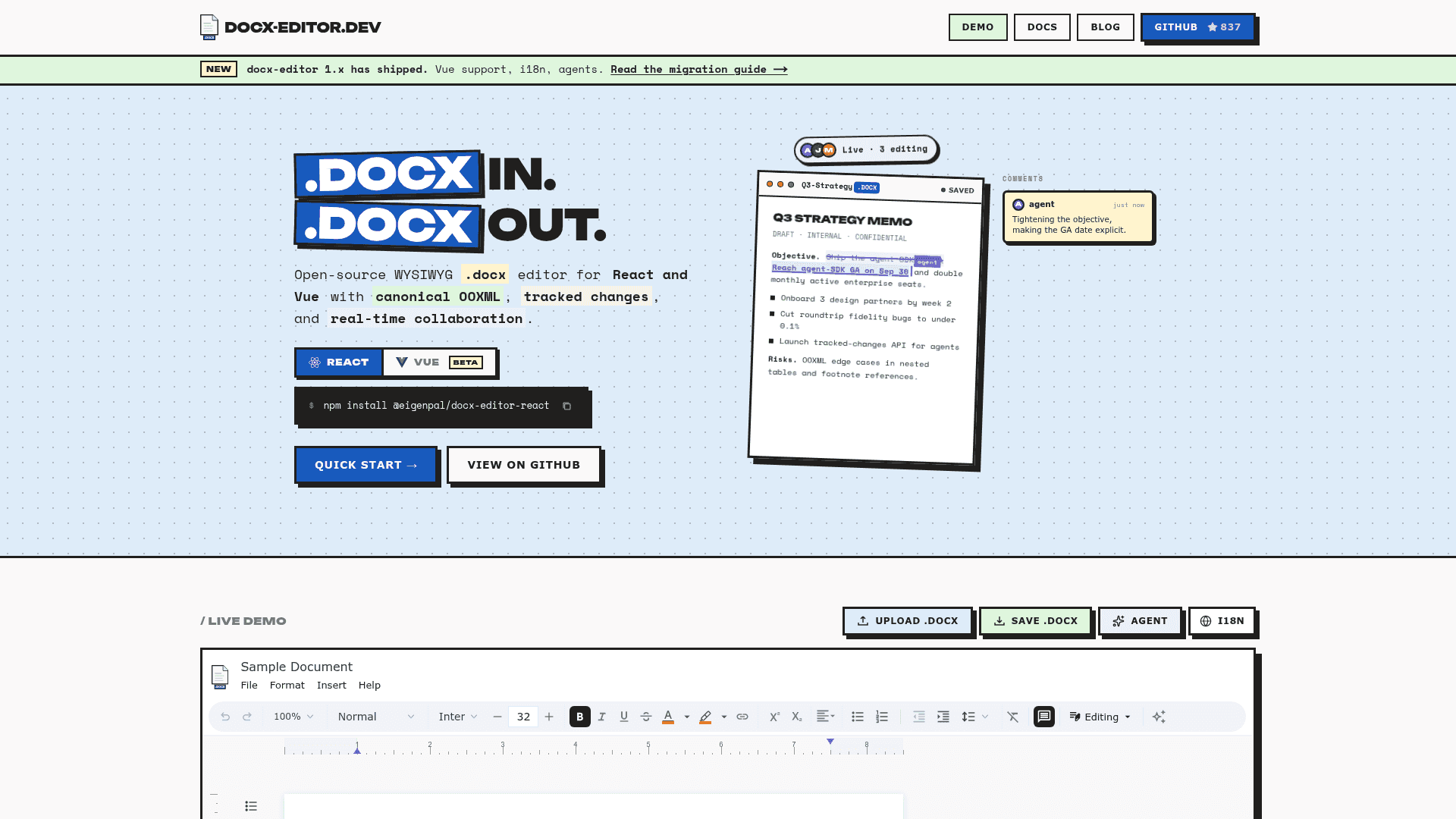
Task: Open the File menu
Action: coord(249,686)
